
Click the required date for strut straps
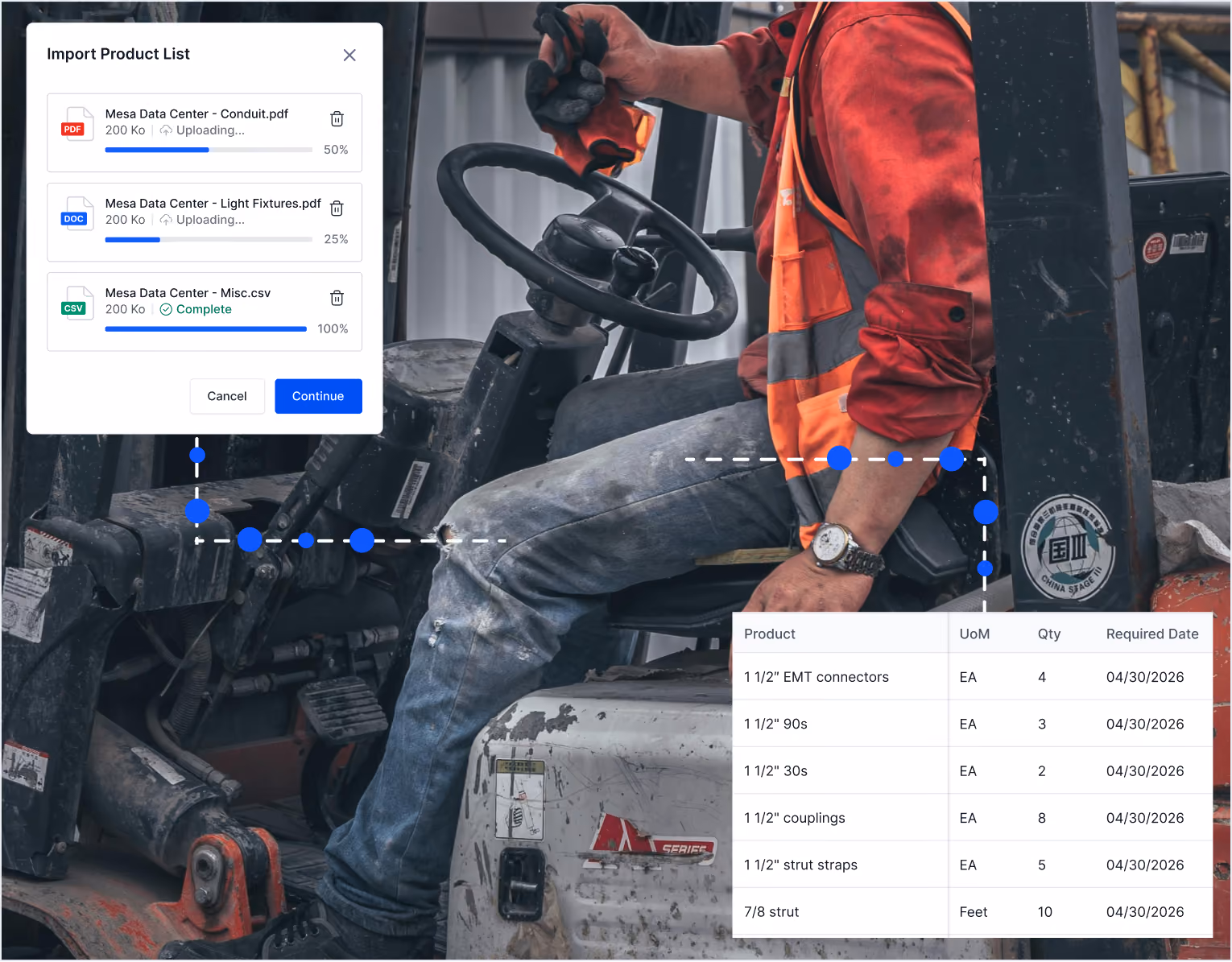tap(1145, 865)
